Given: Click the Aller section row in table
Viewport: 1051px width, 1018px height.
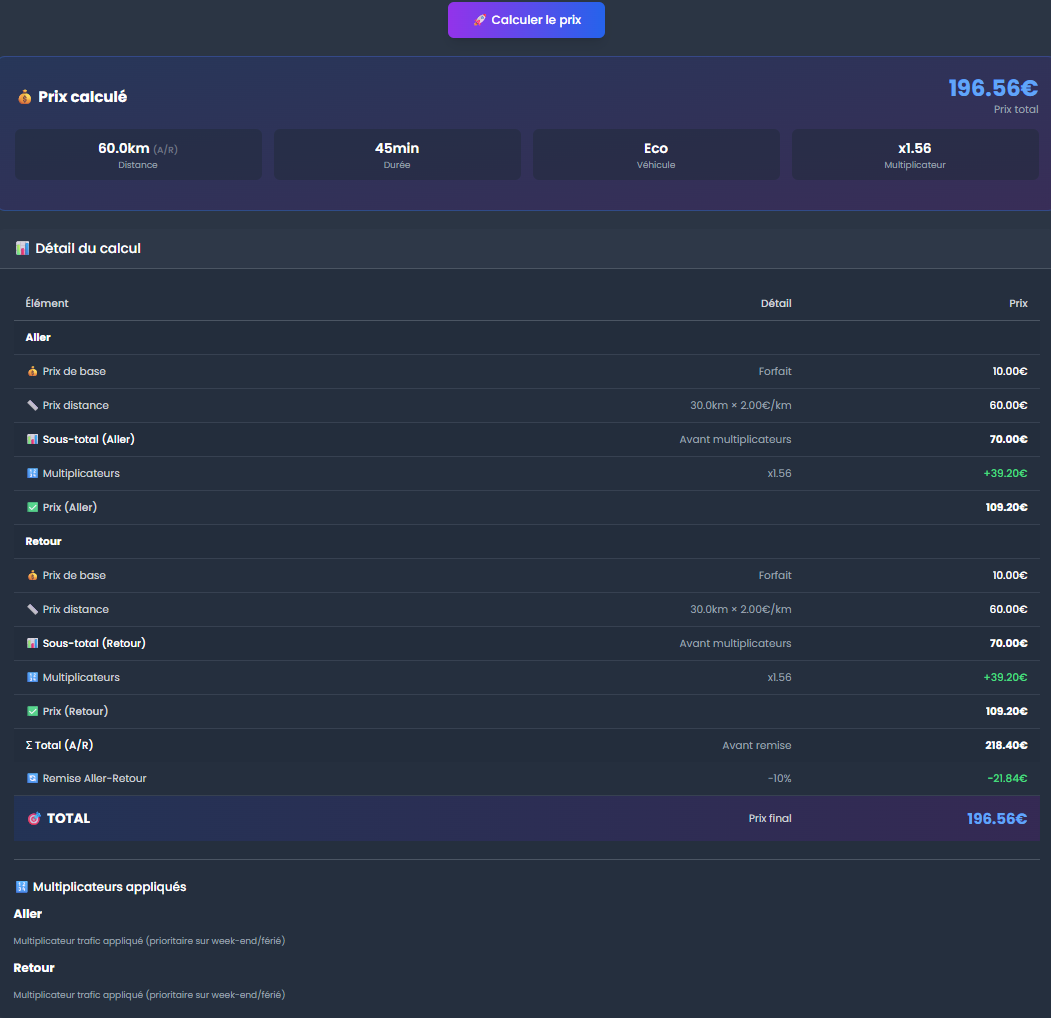Looking at the screenshot, I should point(527,338).
